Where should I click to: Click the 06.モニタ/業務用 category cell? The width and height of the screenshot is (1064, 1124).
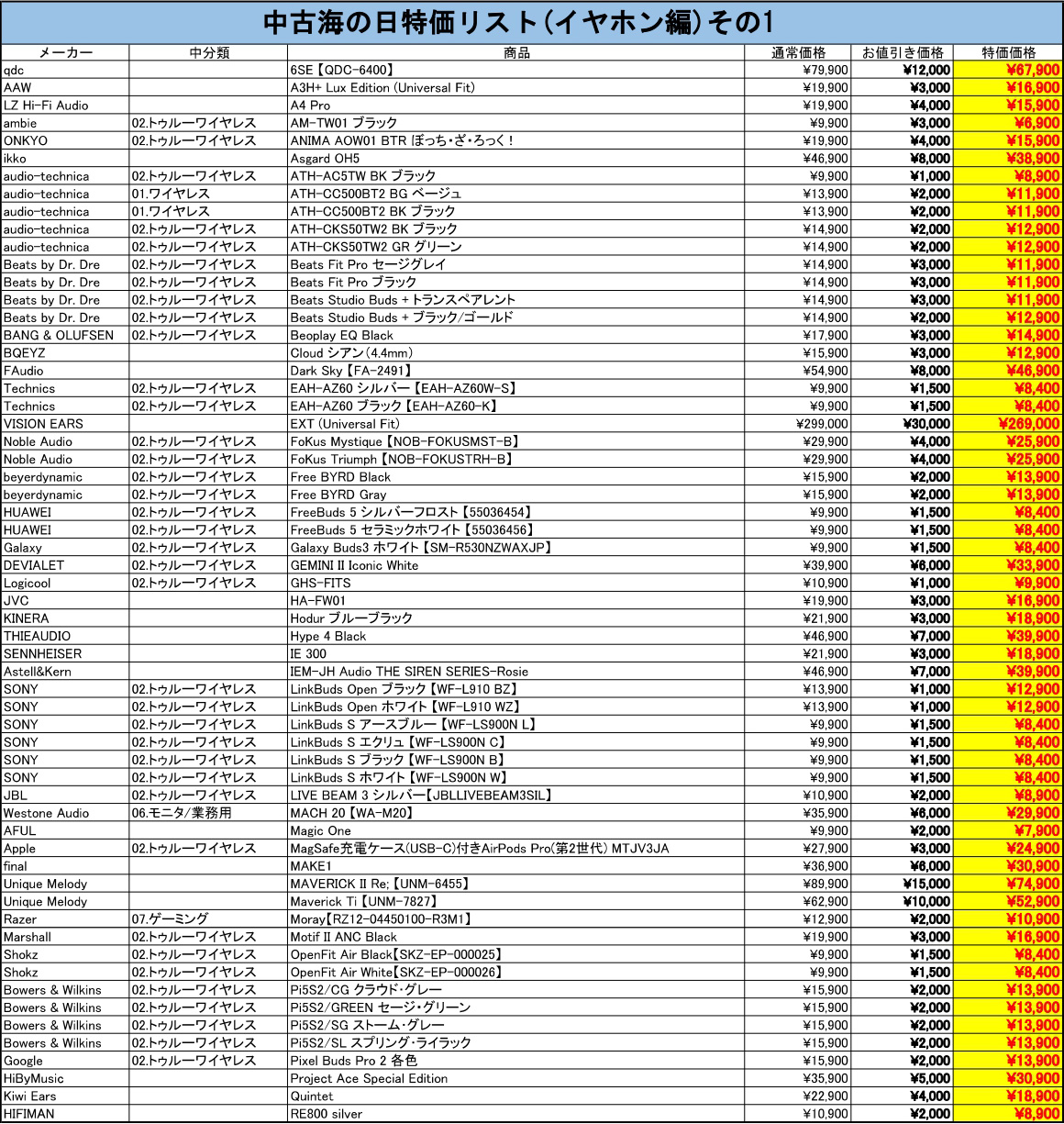(208, 813)
